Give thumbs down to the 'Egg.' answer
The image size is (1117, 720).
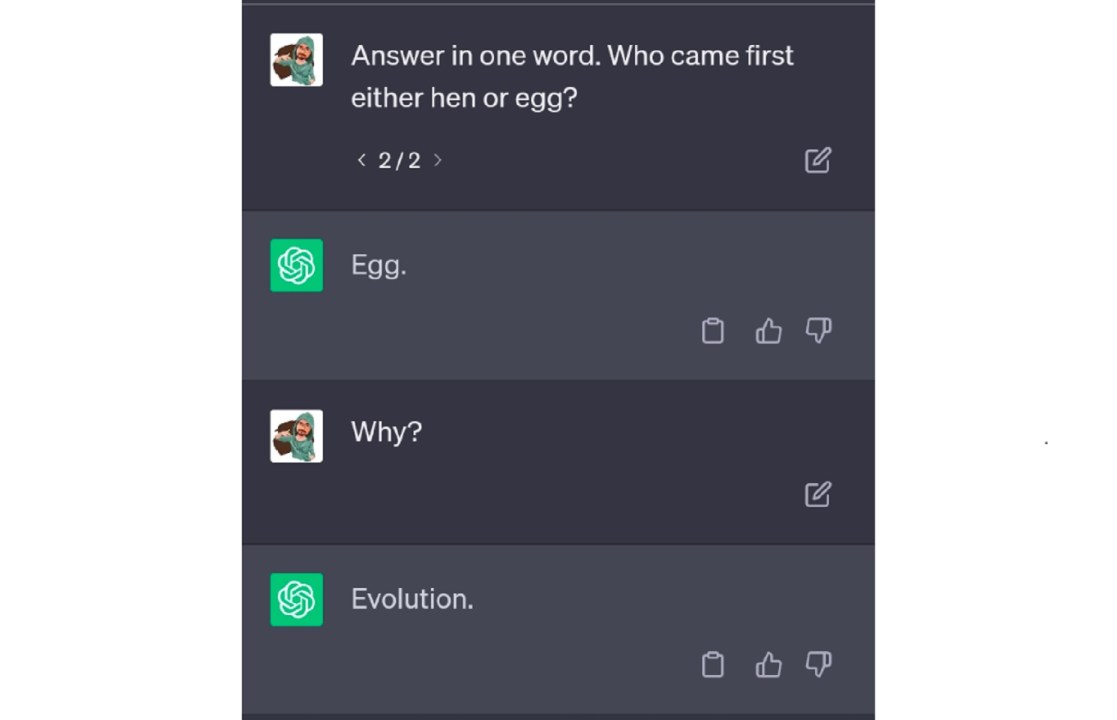pyautogui.click(x=818, y=331)
